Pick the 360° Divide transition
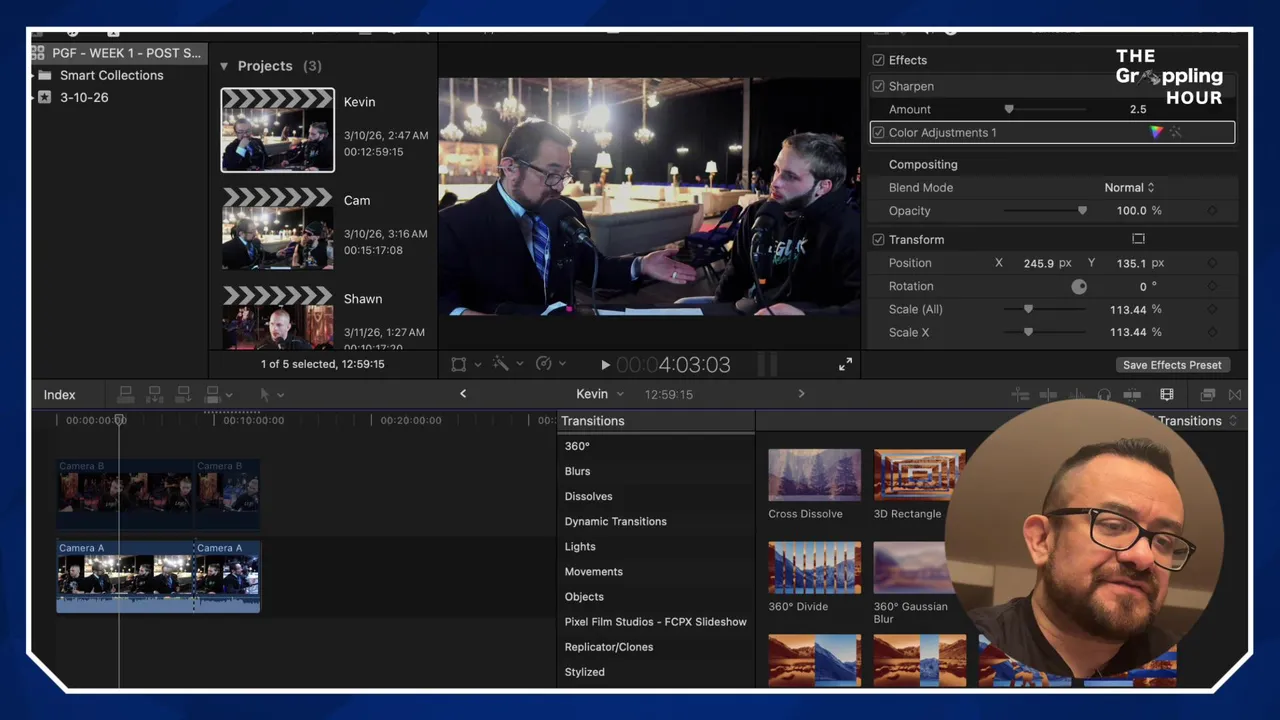The image size is (1280, 720). pyautogui.click(x=814, y=568)
